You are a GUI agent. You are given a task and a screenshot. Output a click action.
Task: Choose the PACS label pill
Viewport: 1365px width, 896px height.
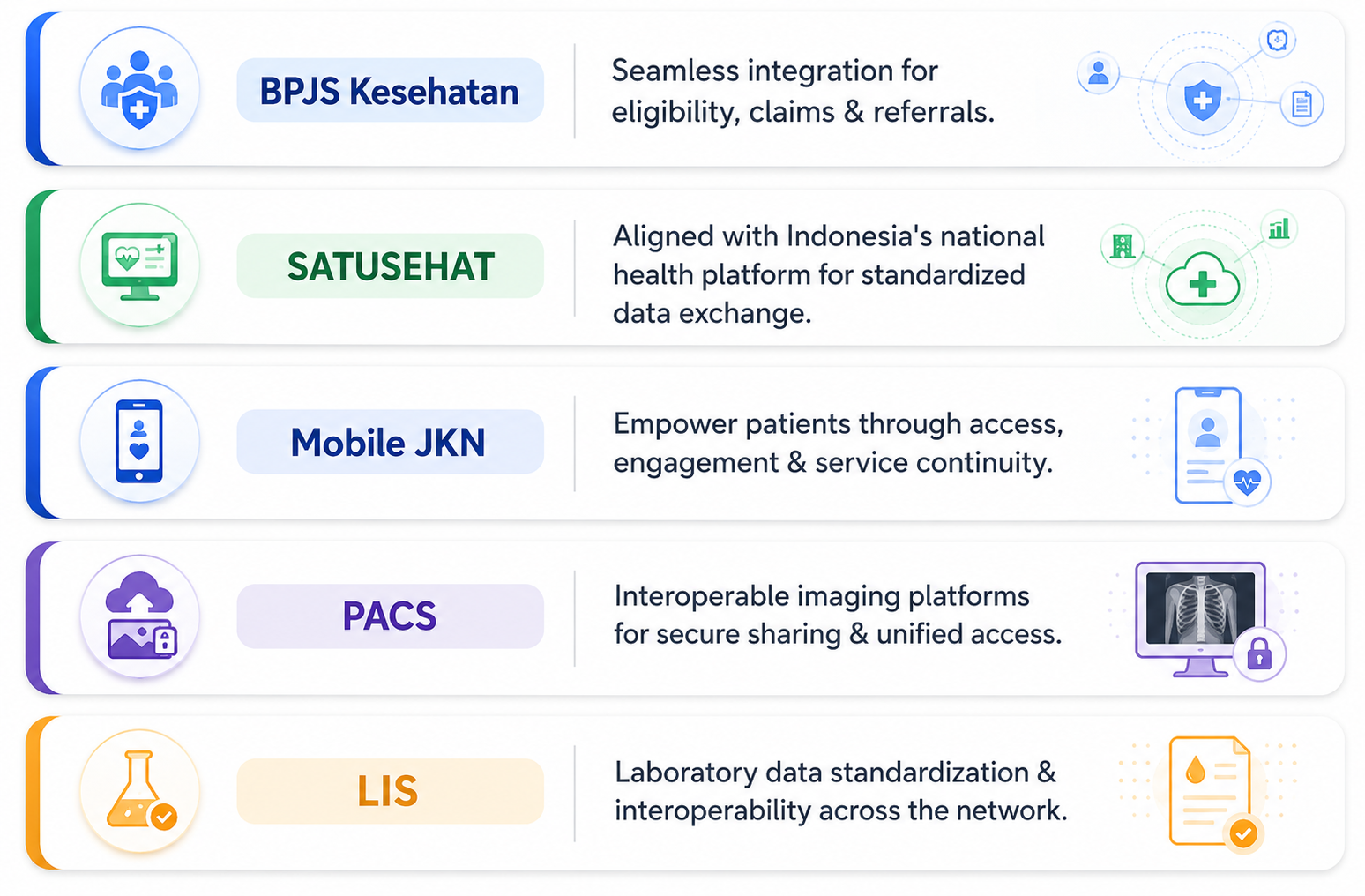[x=390, y=616]
